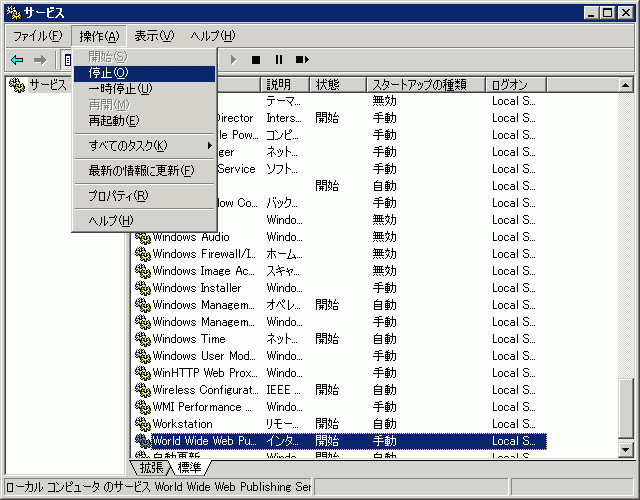This screenshot has height=500, width=640.
Task: Close the open 操作(A) menu header
Action: tap(99, 36)
